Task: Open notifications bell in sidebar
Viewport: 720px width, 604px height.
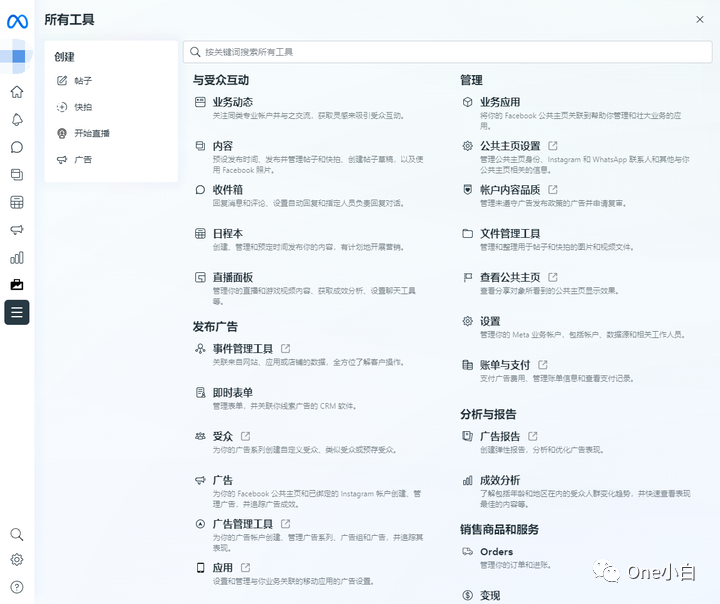Action: click(x=17, y=120)
